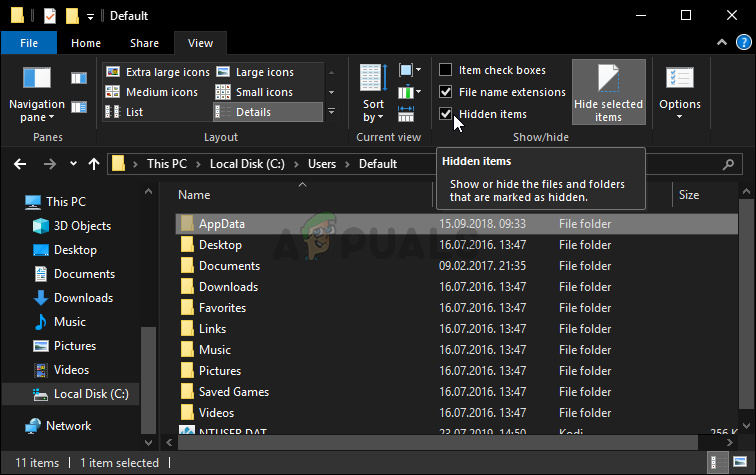Open the Navigation pane dropdown

coord(37,94)
